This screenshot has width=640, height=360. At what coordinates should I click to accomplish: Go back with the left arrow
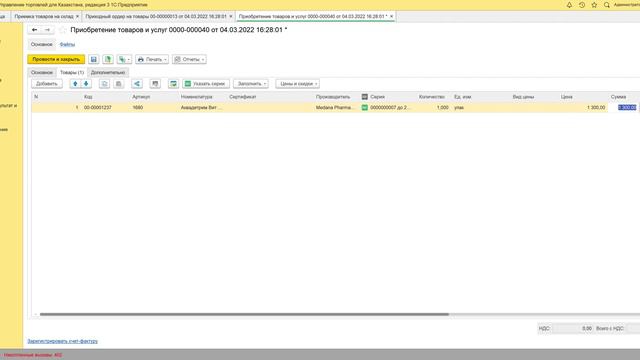[x=35, y=30]
